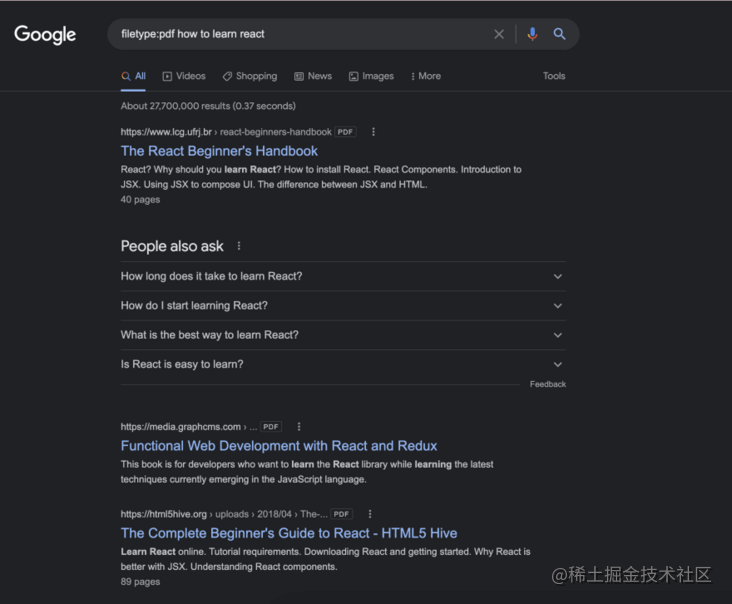The image size is (732, 604).
Task: Expand chevron for 'How do I start learning React?'
Action: [557, 306]
